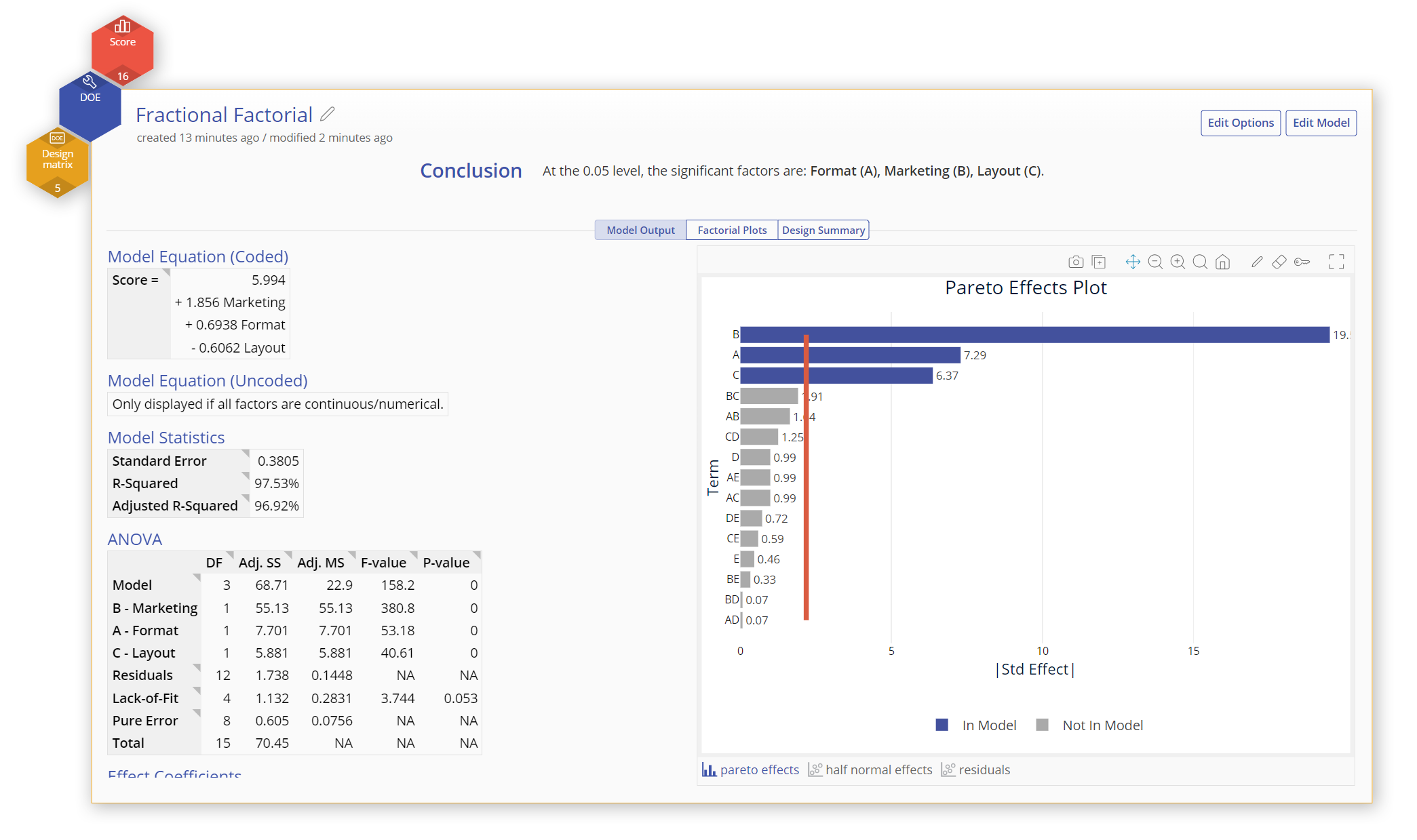Open the red Score hexagon node
The height and width of the screenshot is (840, 1417).
(x=123, y=47)
